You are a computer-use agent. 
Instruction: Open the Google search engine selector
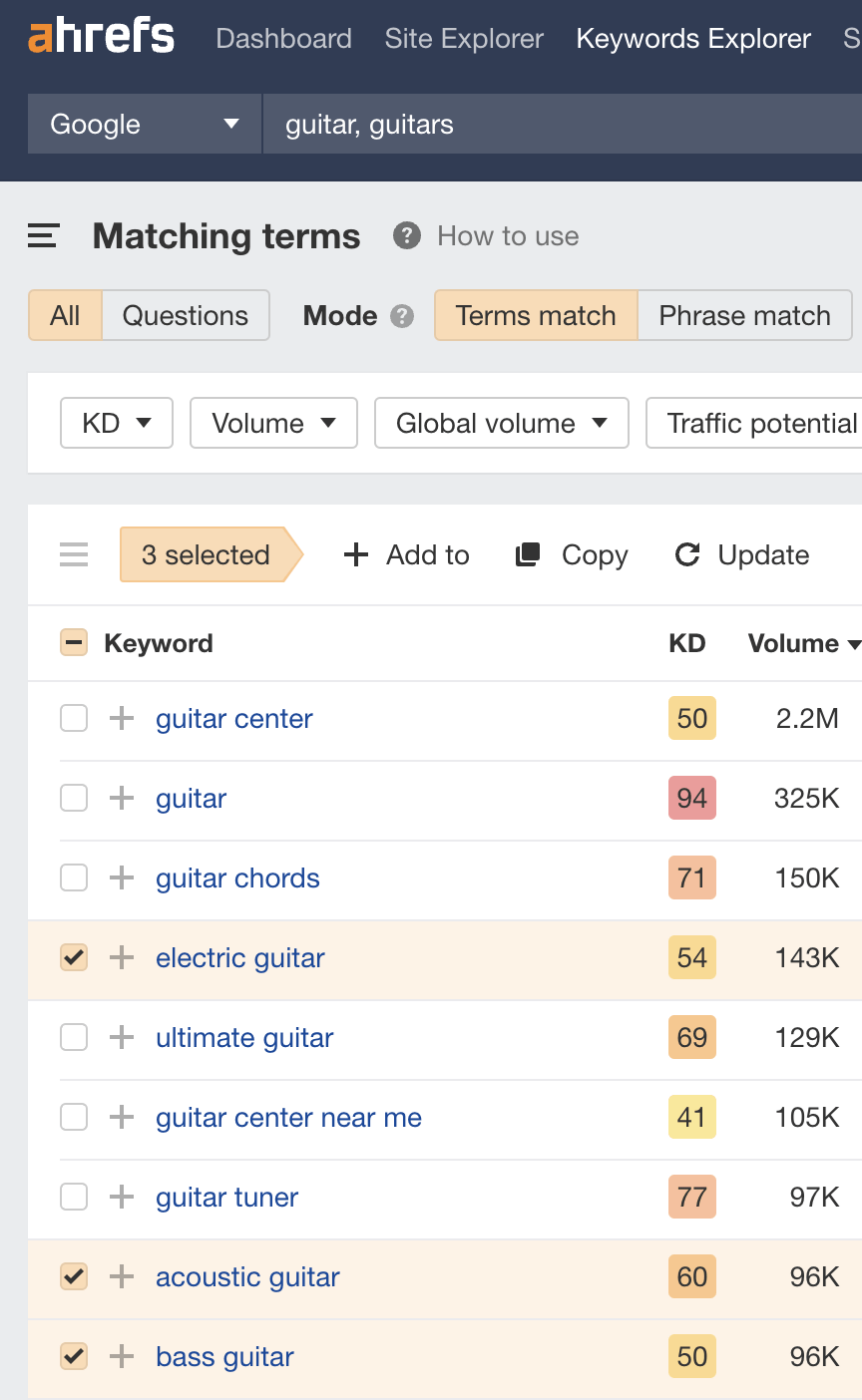pos(143,124)
